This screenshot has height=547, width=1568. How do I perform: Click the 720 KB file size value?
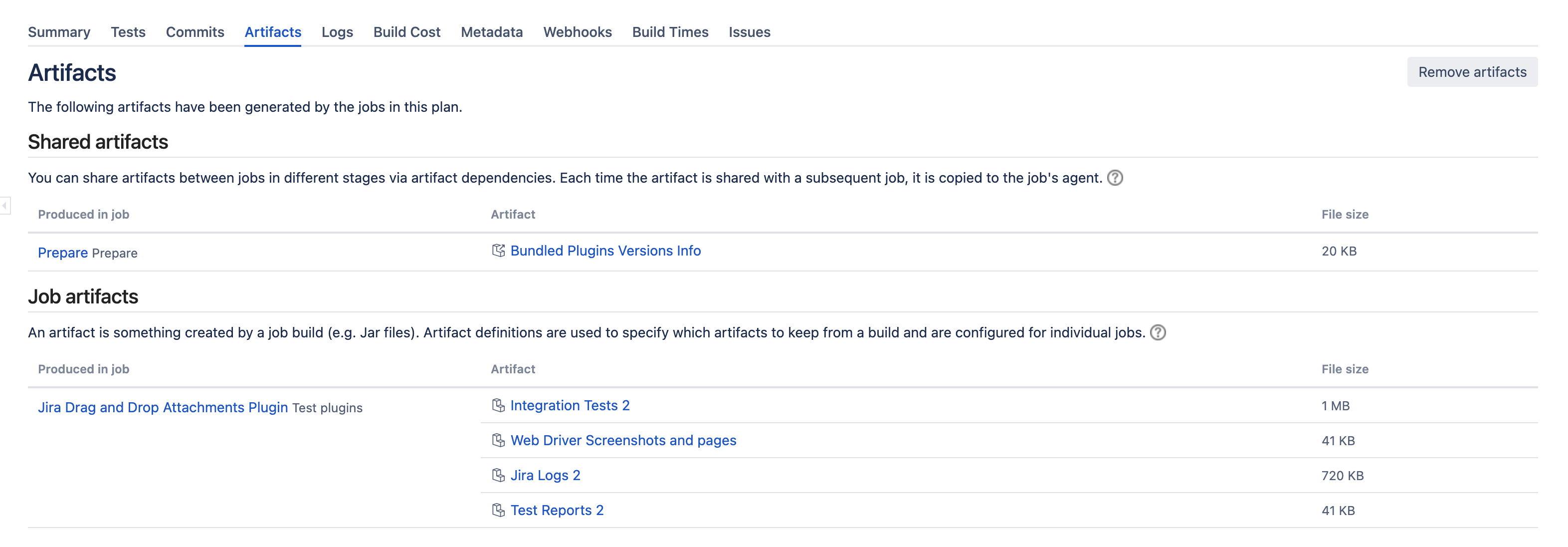[1342, 475]
